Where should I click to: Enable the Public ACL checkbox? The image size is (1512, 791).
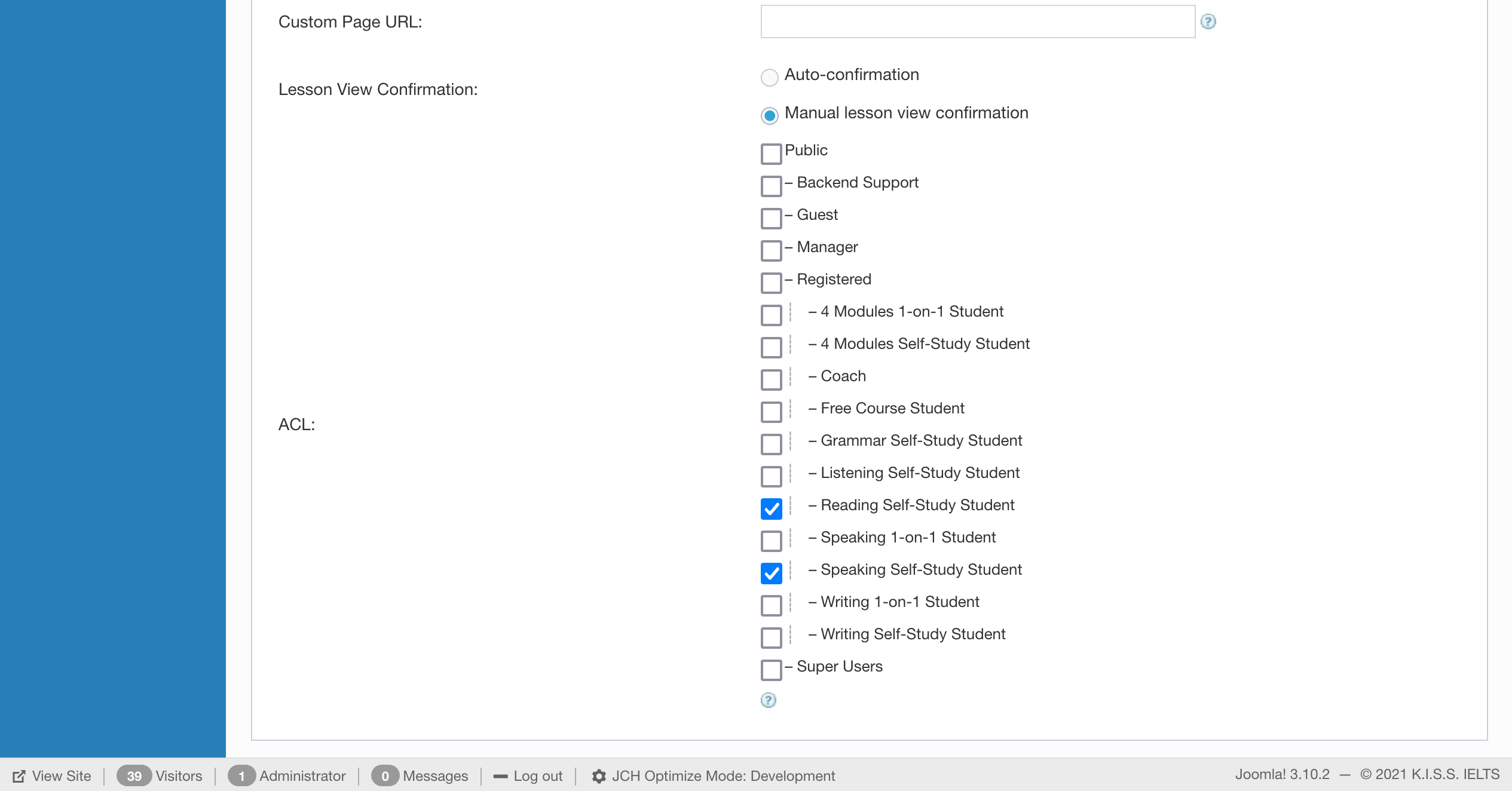771,154
